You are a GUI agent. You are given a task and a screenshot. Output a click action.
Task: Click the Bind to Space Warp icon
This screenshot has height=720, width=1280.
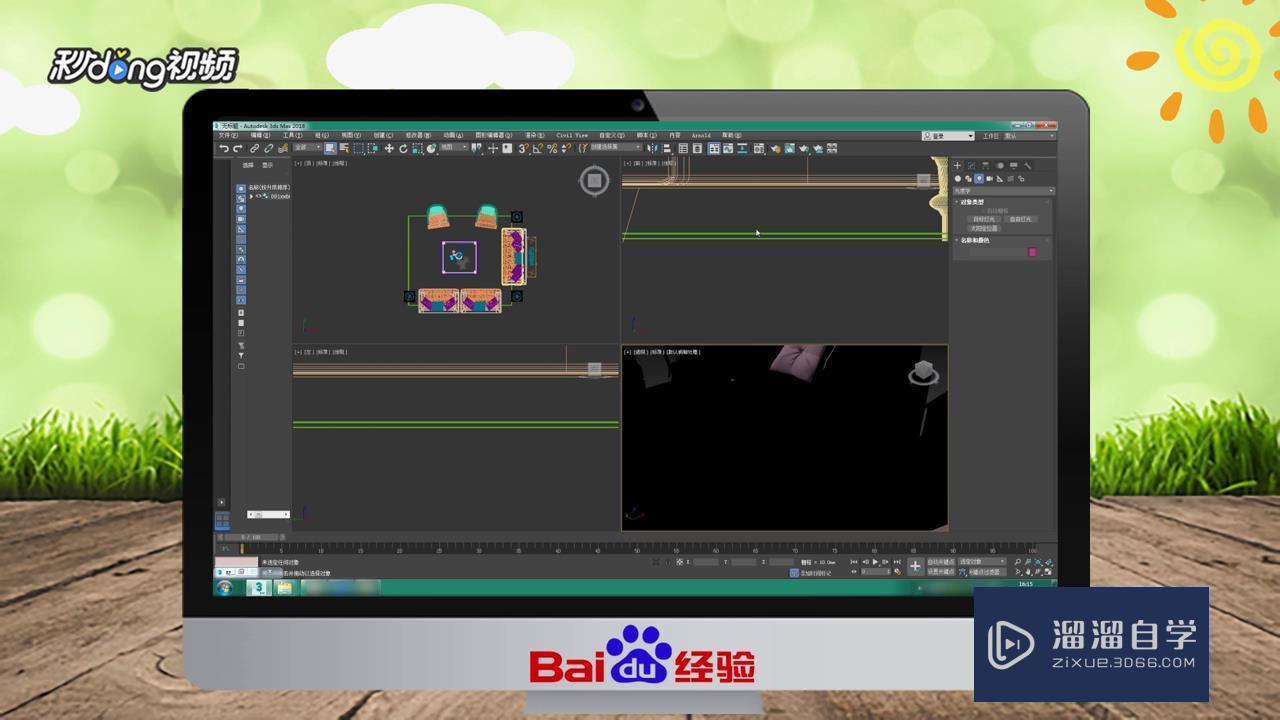282,148
